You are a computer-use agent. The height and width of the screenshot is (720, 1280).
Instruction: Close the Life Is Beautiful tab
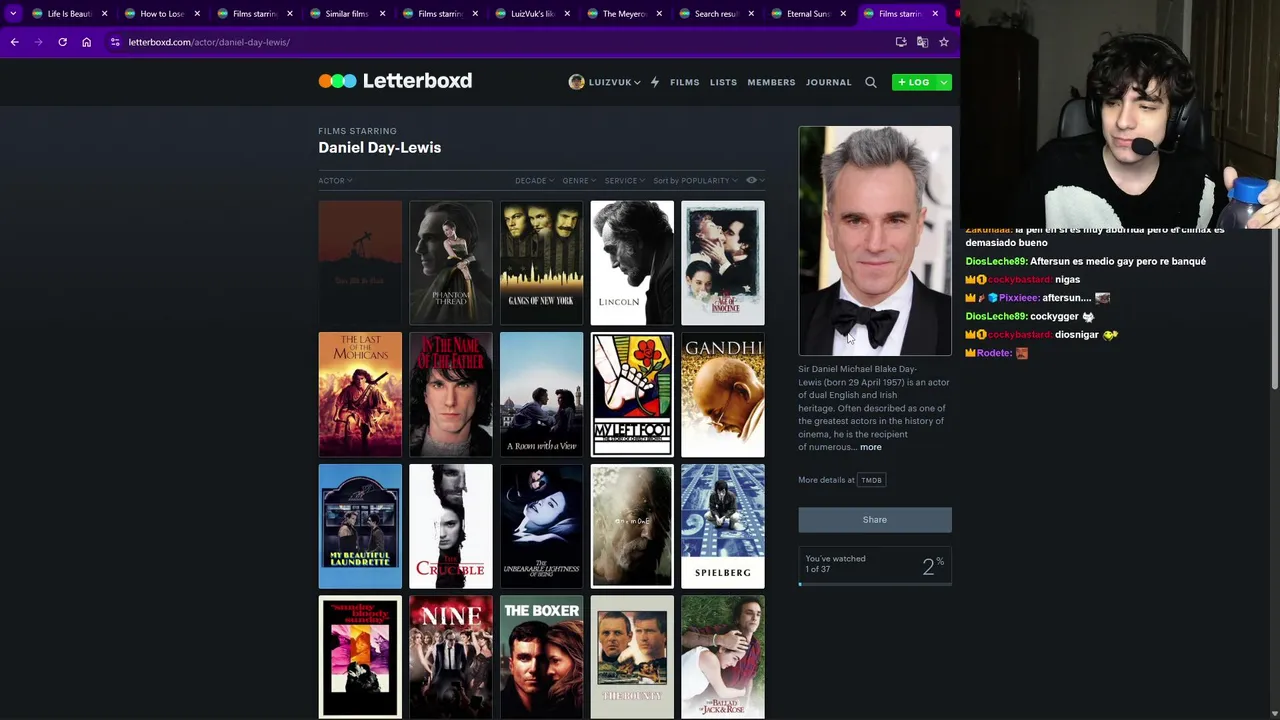click(104, 14)
